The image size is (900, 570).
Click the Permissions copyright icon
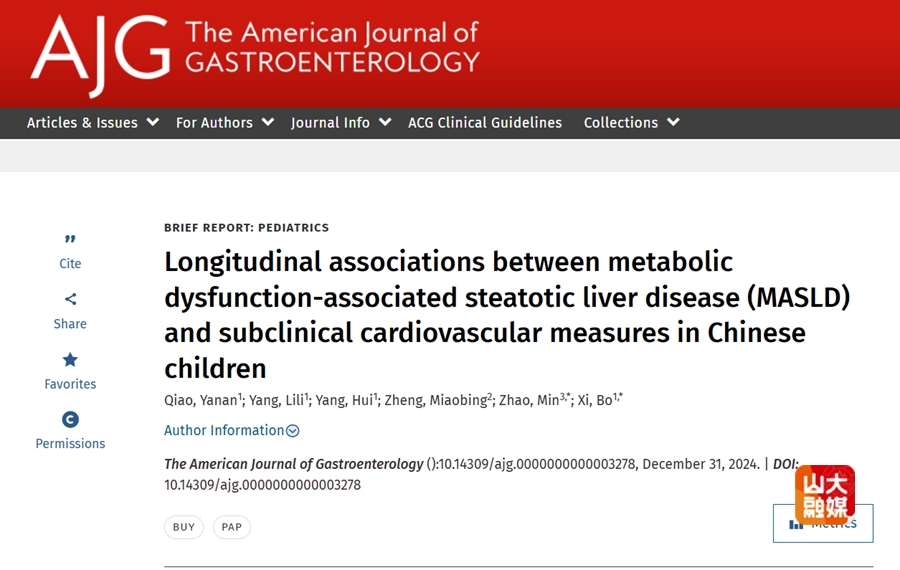coord(70,420)
